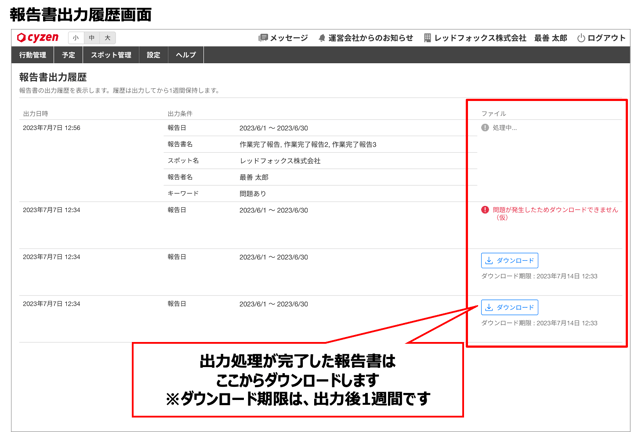Click the 報告書出力履歴 heading
The width and height of the screenshot is (631, 432).
tap(53, 77)
